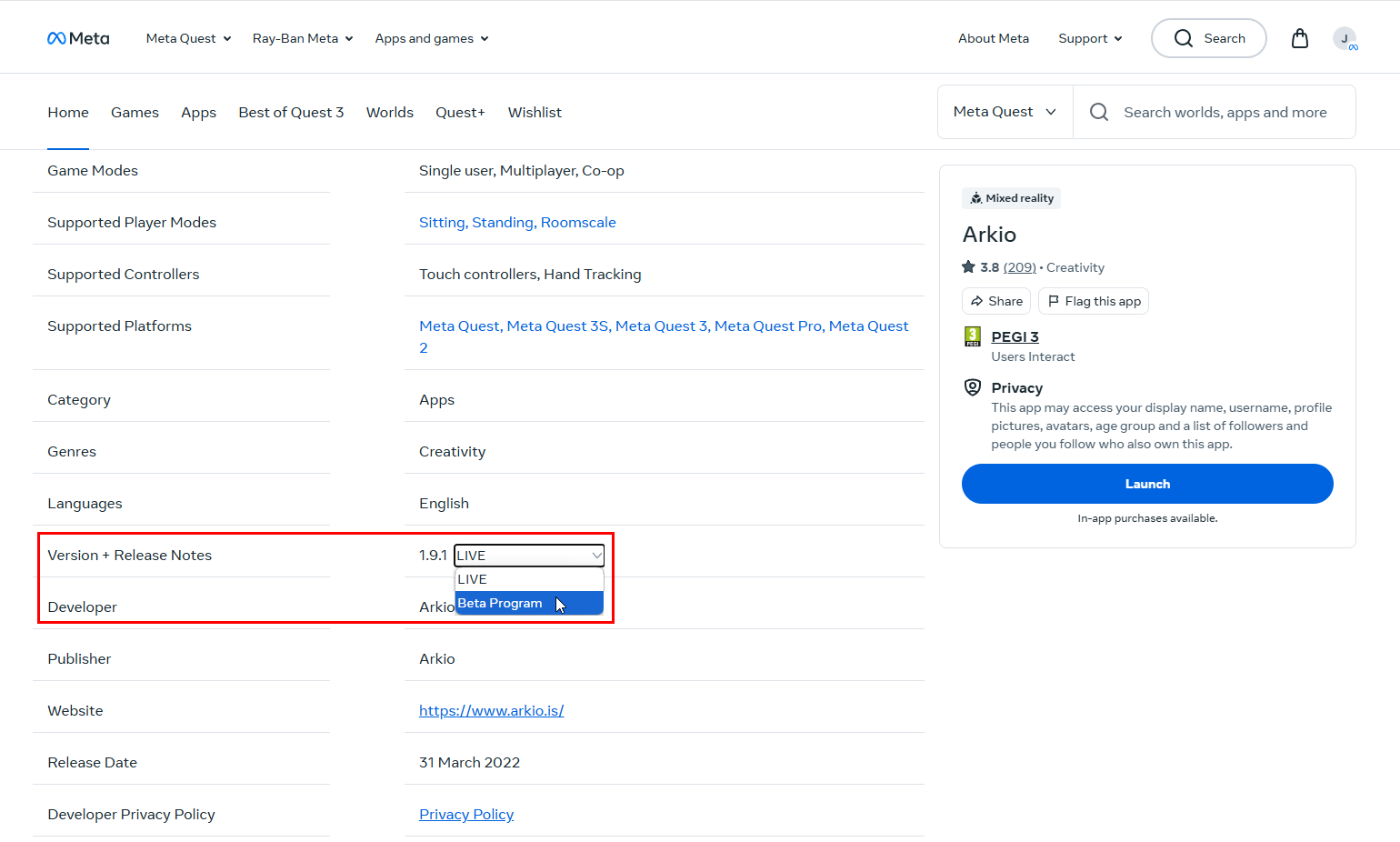
Task: Expand the Meta Quest top menu
Action: tap(188, 38)
